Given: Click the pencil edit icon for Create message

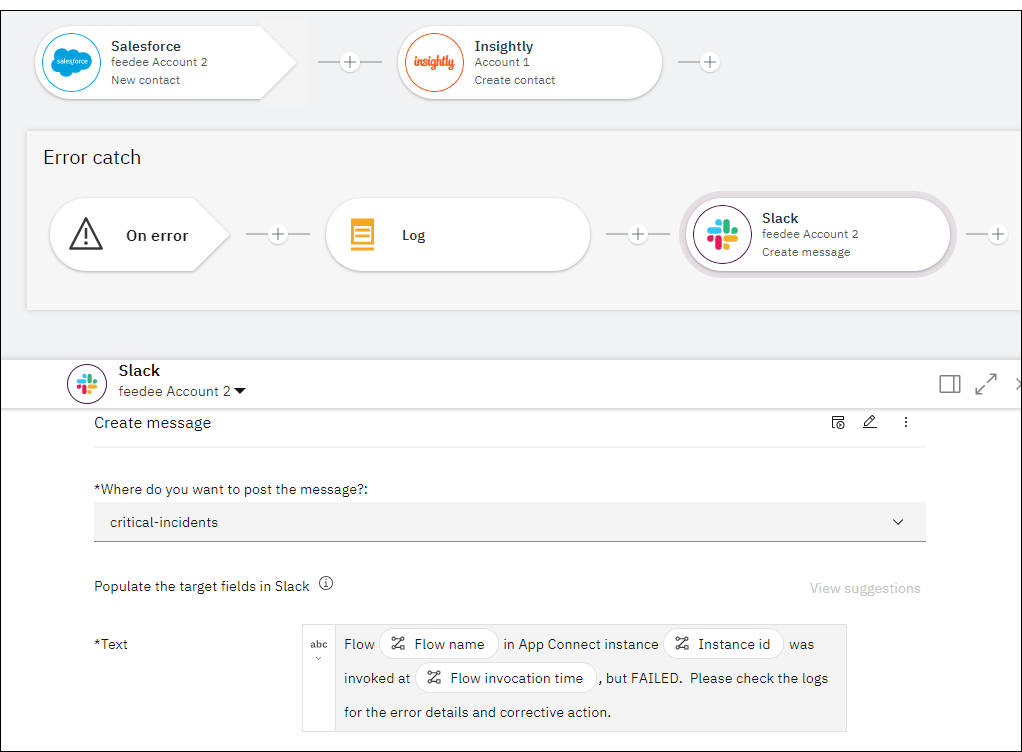Looking at the screenshot, I should [x=869, y=422].
